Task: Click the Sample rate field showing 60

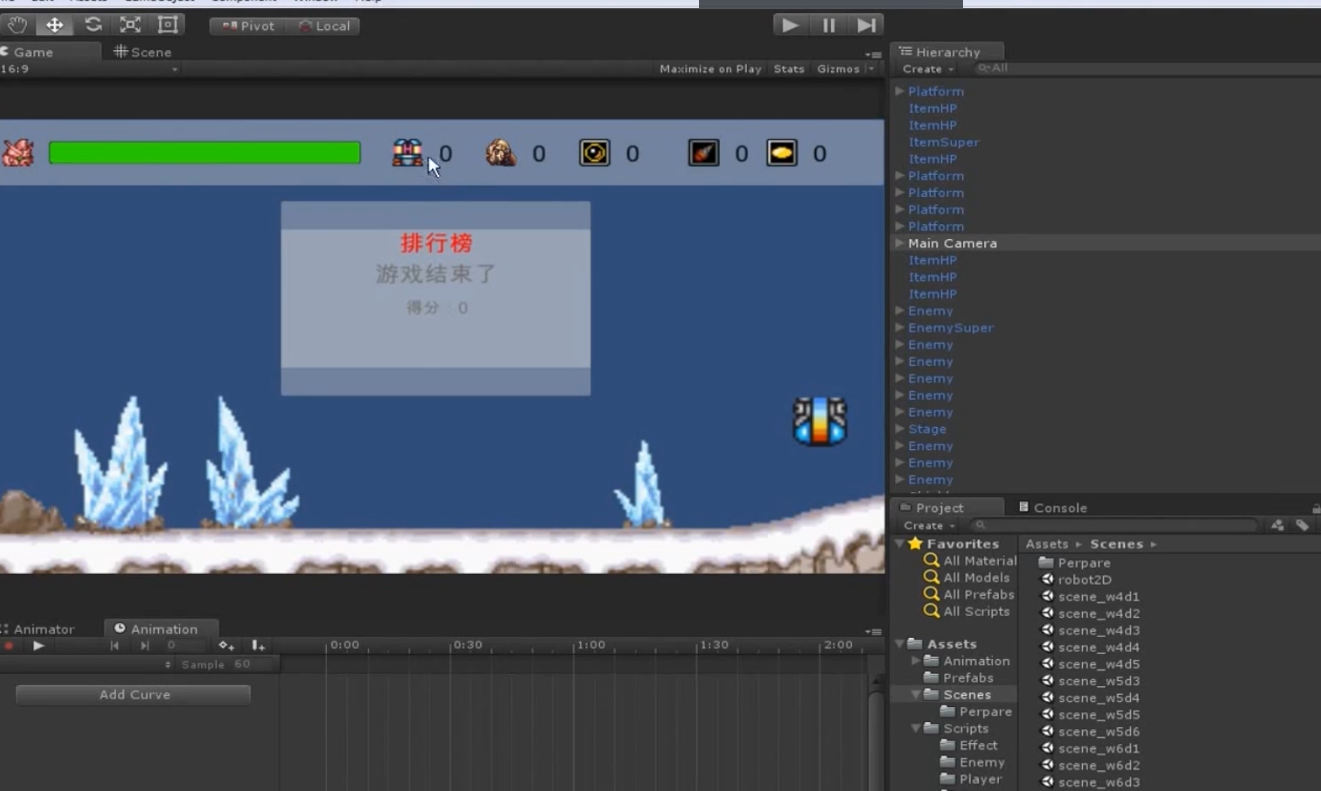Action: [x=243, y=664]
